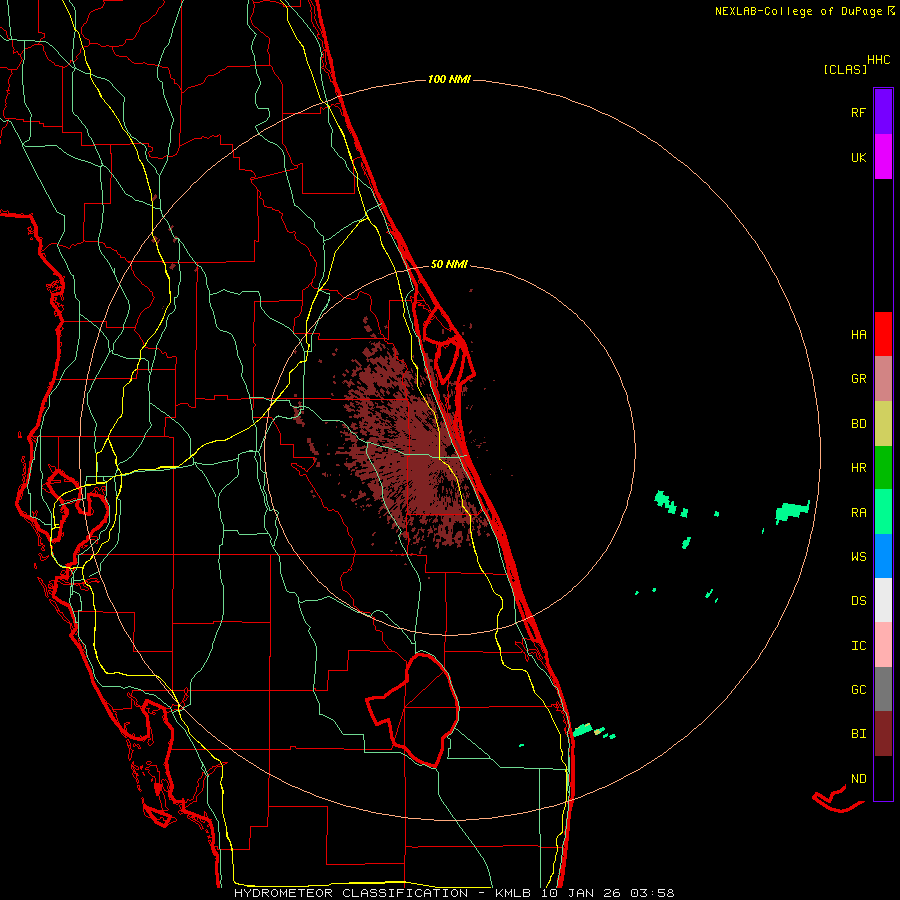900x900 pixels.
Task: Click the [CLAS] units label
Action: (x=845, y=69)
